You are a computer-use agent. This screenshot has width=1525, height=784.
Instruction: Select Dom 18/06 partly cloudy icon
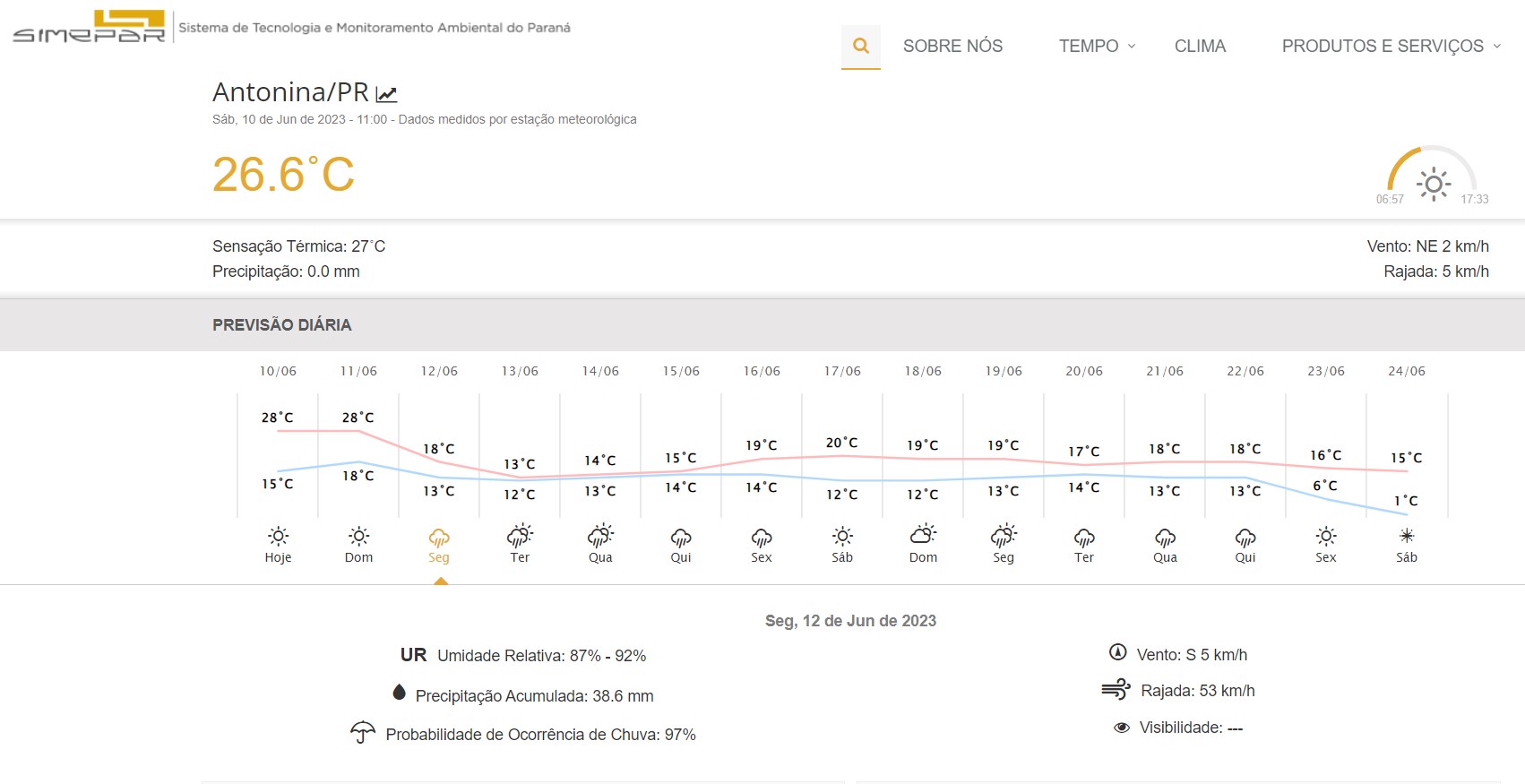tap(923, 535)
